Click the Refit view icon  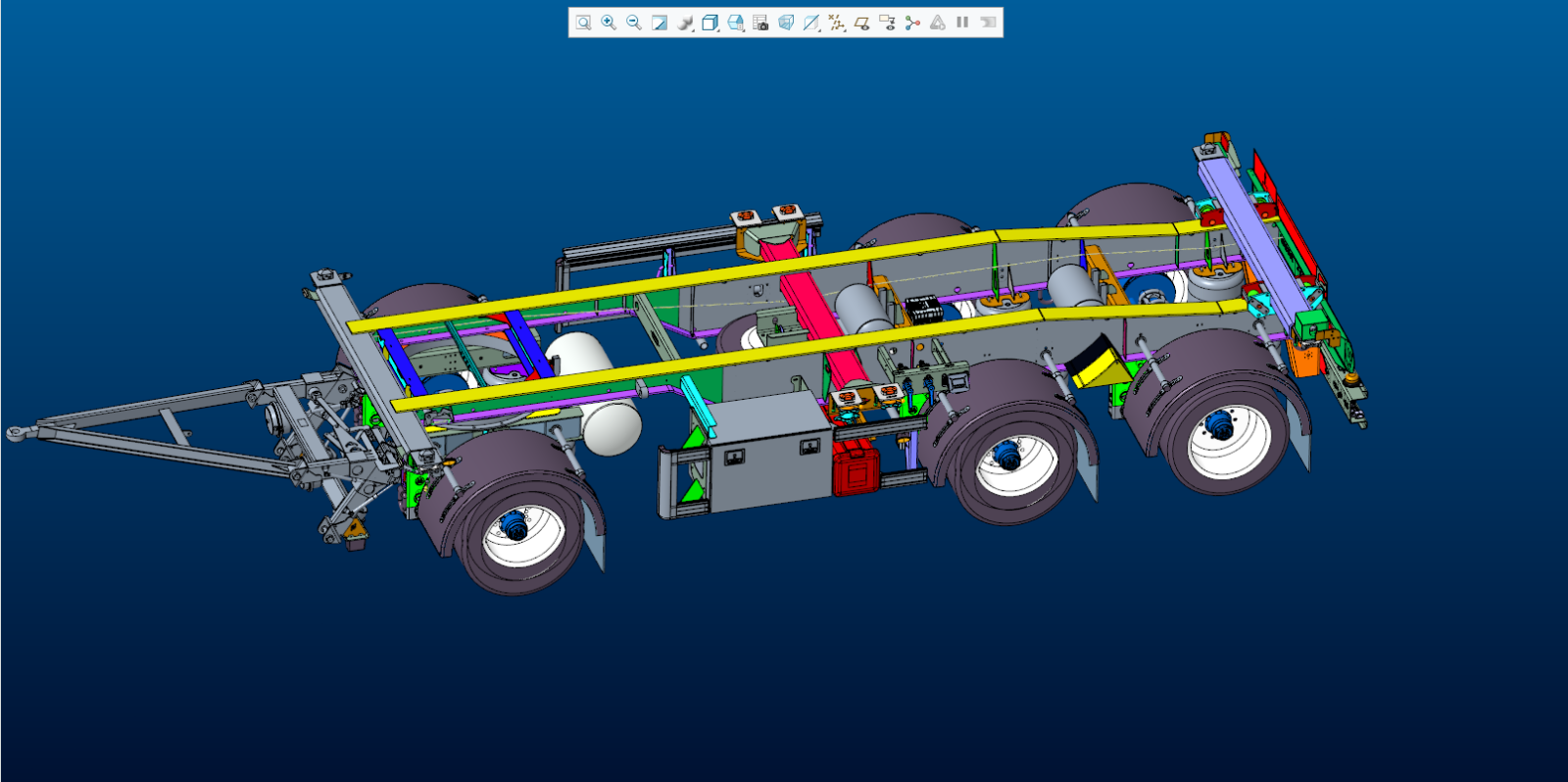click(583, 23)
